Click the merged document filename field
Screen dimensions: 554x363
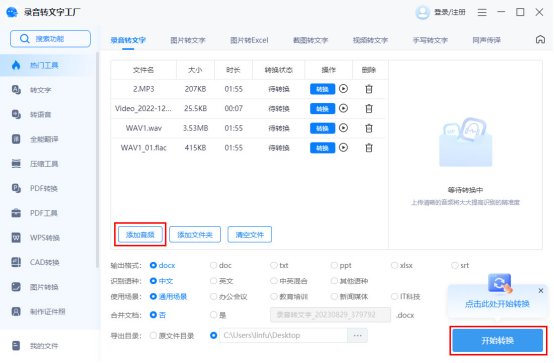330,315
